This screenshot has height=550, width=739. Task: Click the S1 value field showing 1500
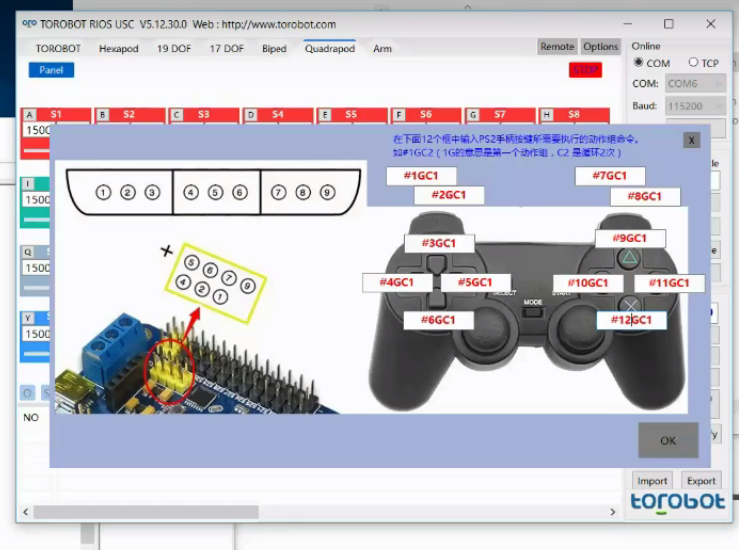click(x=37, y=130)
